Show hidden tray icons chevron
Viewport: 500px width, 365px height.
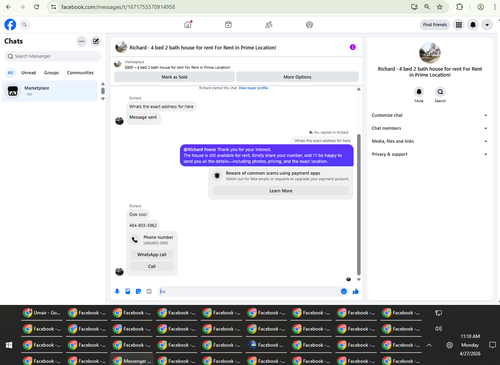tap(429, 345)
